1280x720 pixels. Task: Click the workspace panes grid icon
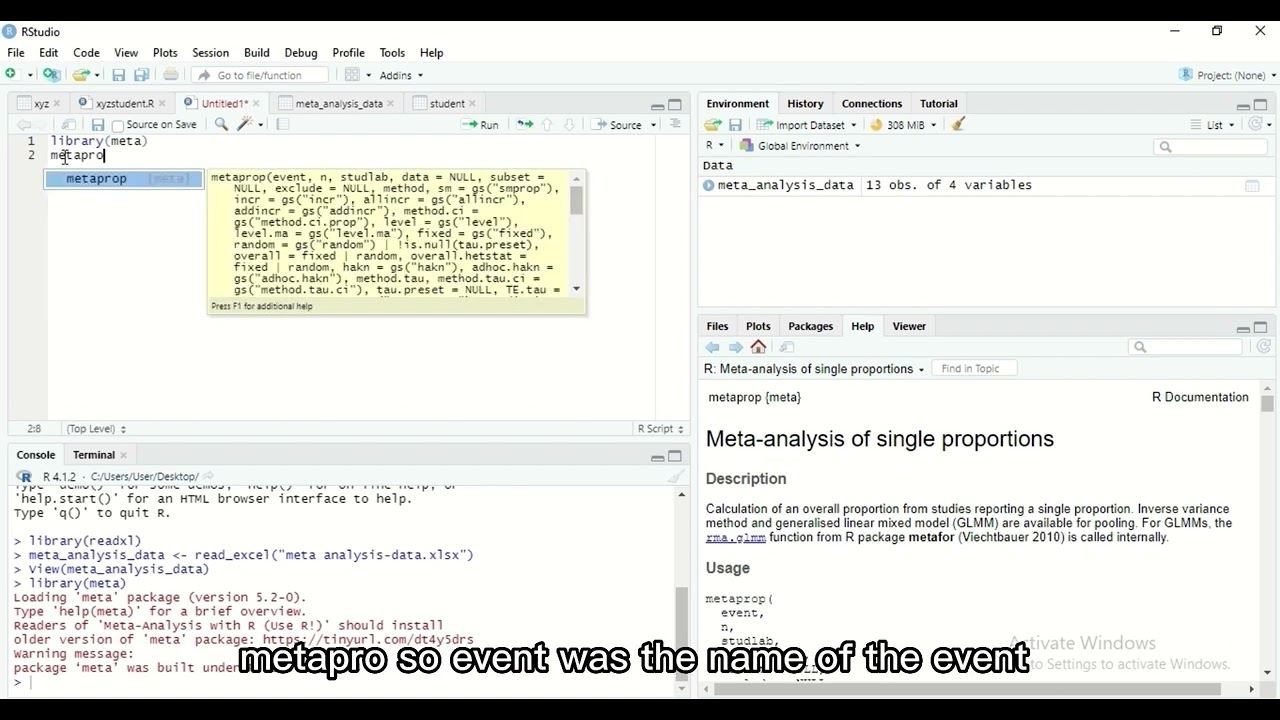tap(352, 75)
